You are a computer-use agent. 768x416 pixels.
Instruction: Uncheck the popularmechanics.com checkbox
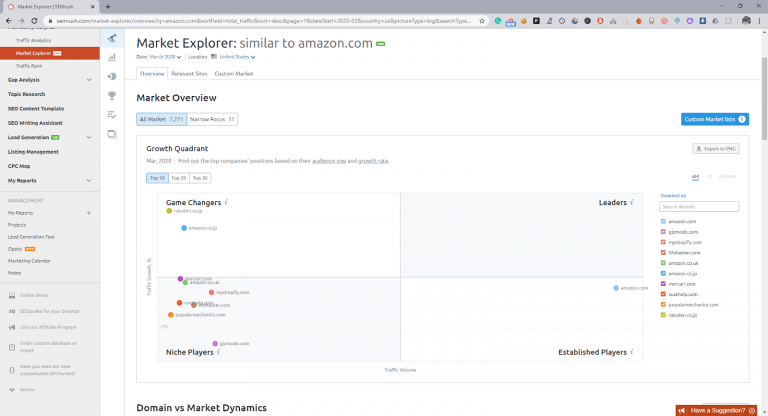coord(663,304)
